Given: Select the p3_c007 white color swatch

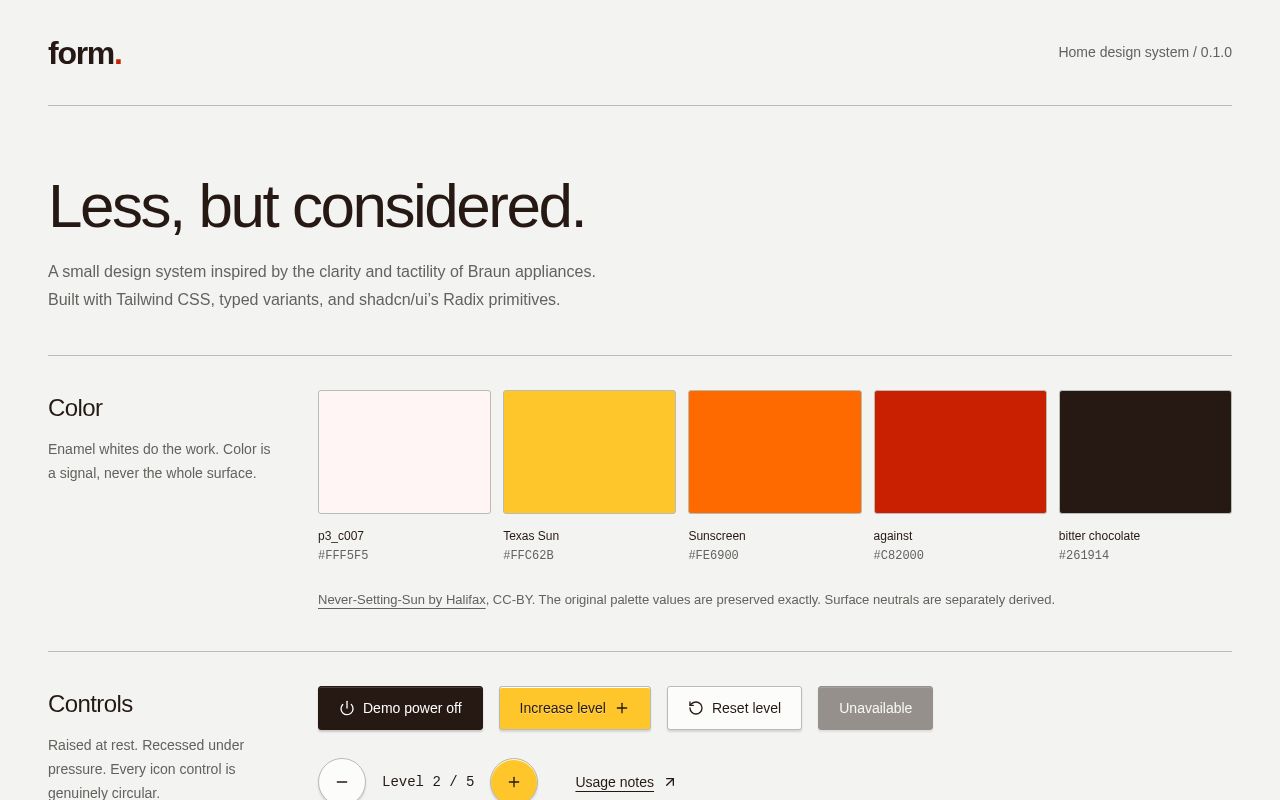Looking at the screenshot, I should click(x=404, y=452).
